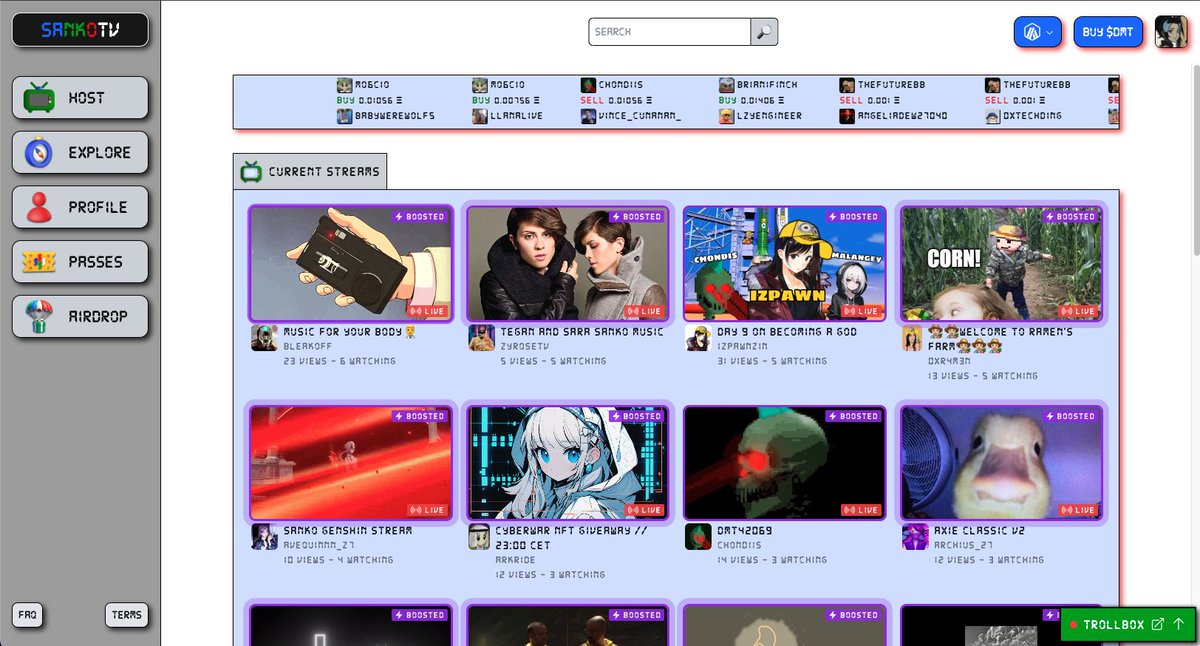Click the up arrow on the Trollbox bar
Image resolution: width=1200 pixels, height=646 pixels.
click(1179, 625)
